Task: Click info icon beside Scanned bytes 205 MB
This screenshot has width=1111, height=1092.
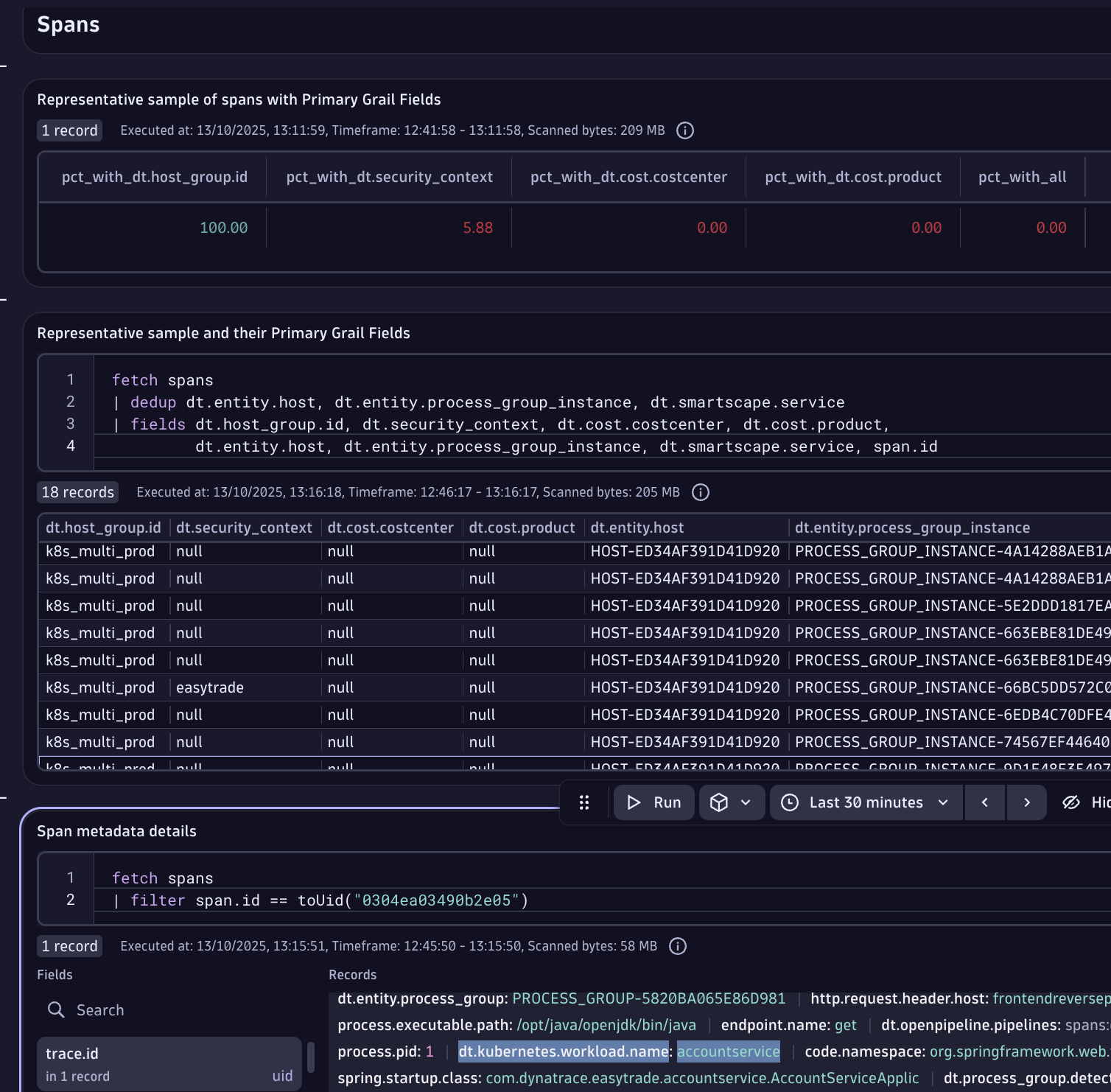Action: coord(701,492)
